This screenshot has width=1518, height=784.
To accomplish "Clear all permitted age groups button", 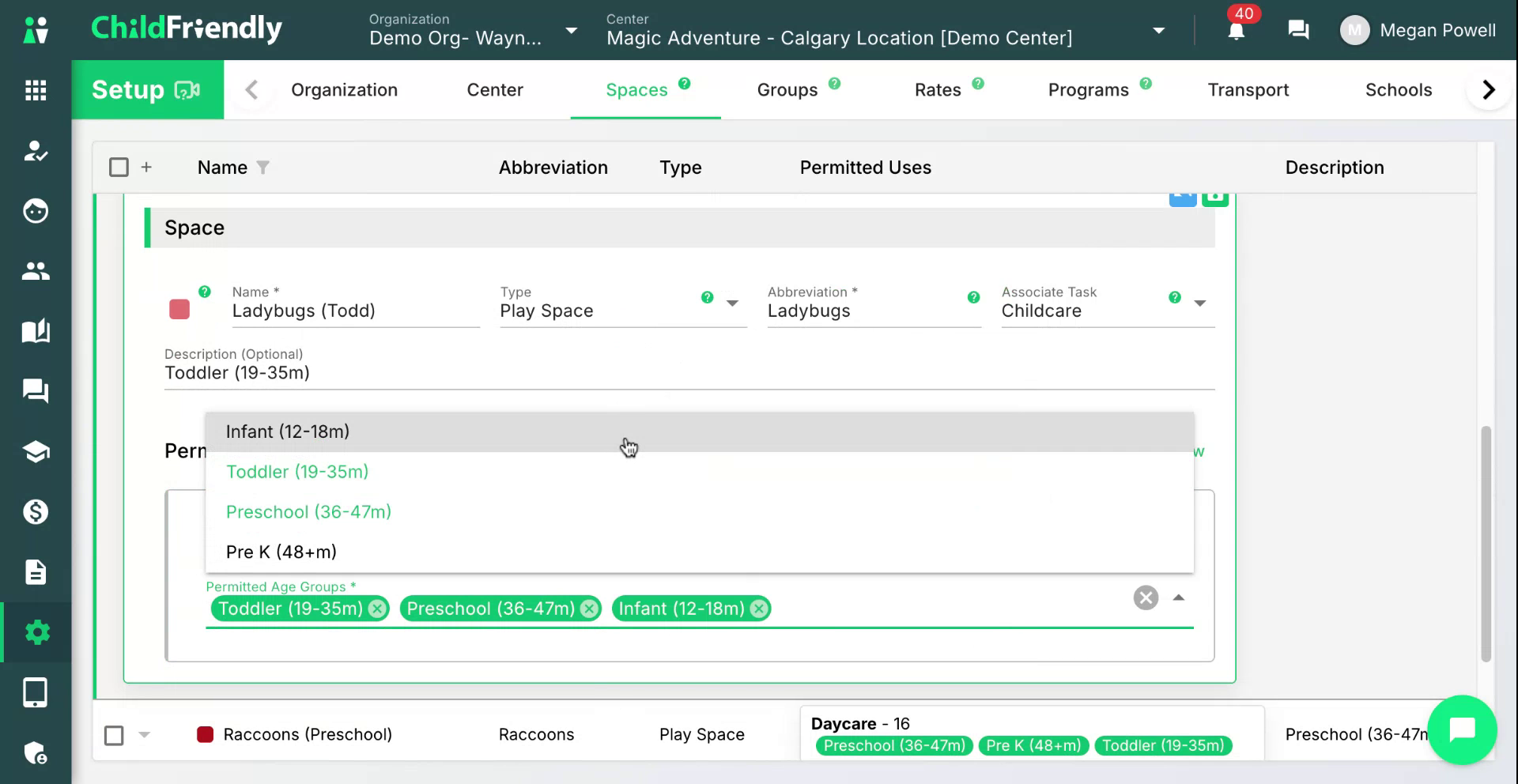I will pyautogui.click(x=1146, y=597).
